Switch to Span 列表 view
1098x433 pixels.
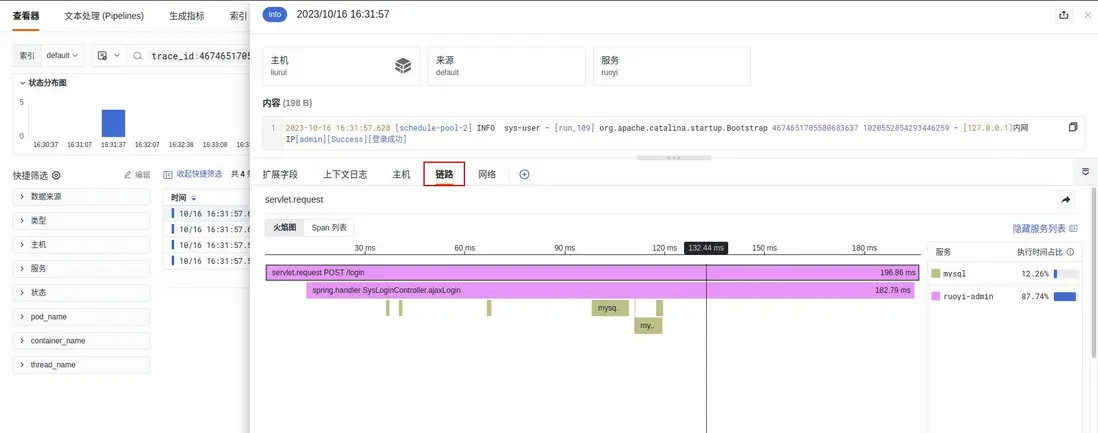[x=330, y=228]
